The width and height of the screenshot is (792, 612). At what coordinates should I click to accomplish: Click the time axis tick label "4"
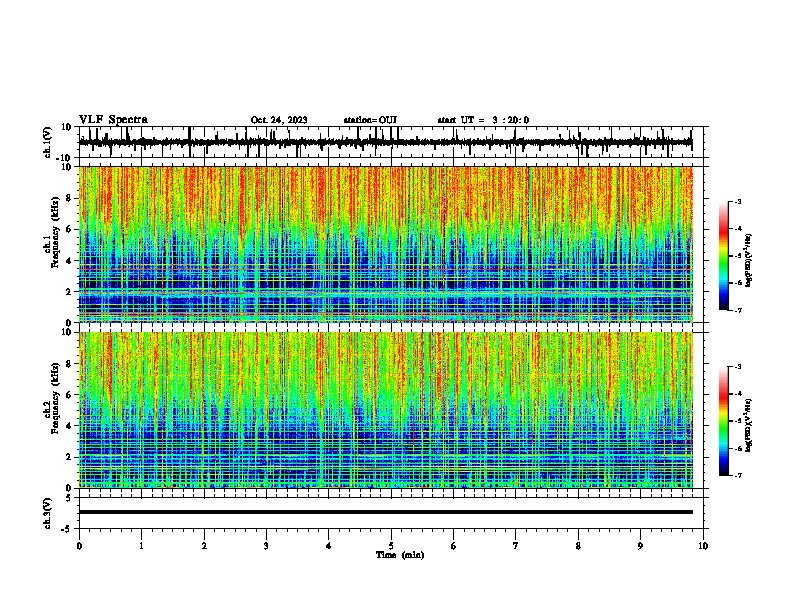coord(329,546)
